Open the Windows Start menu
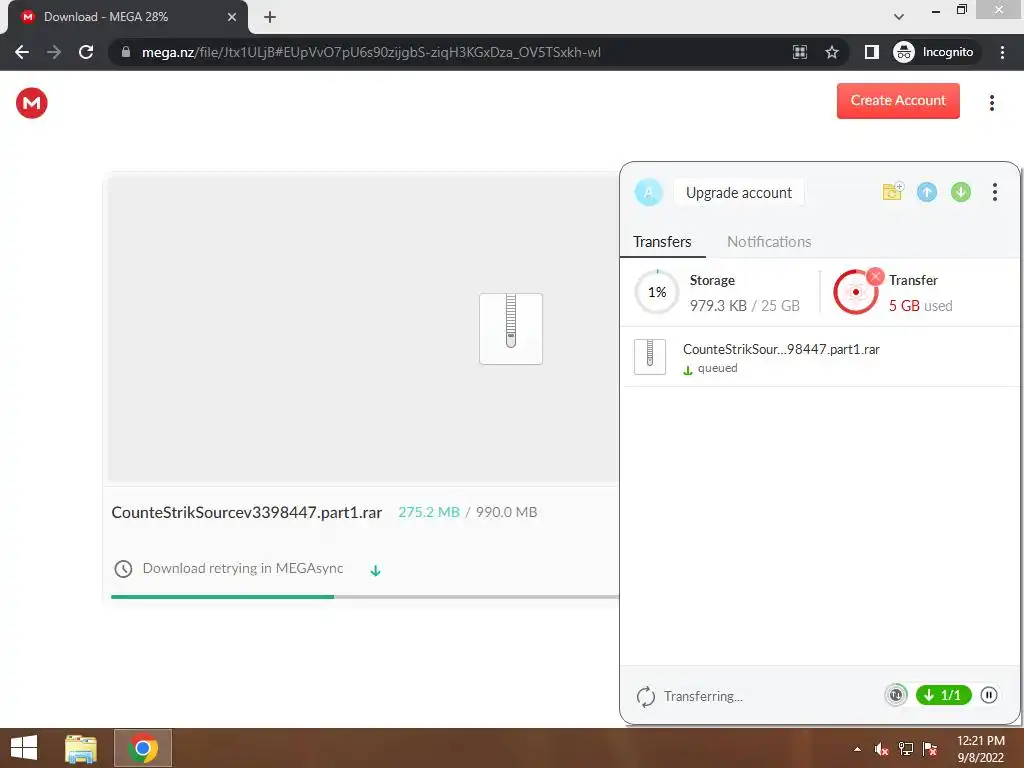1024x768 pixels. (24, 748)
